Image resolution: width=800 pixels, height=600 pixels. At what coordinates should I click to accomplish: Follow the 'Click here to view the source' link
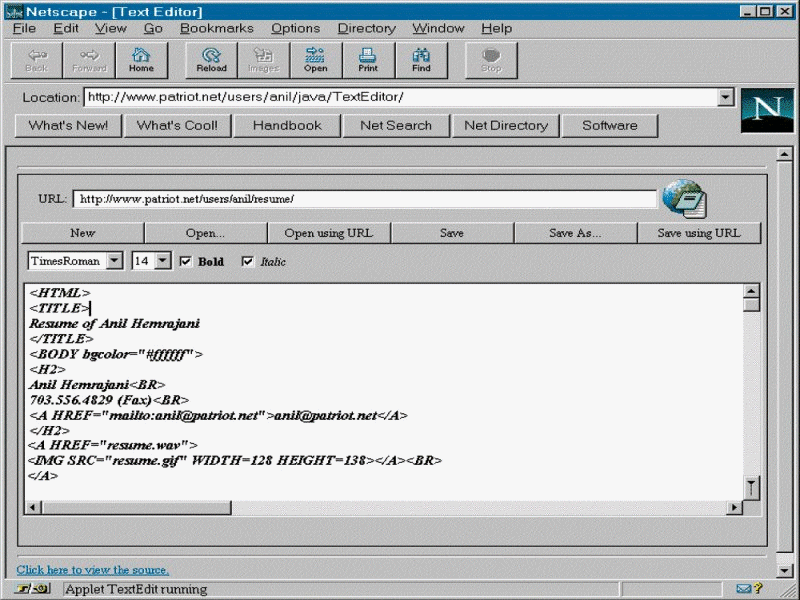92,569
